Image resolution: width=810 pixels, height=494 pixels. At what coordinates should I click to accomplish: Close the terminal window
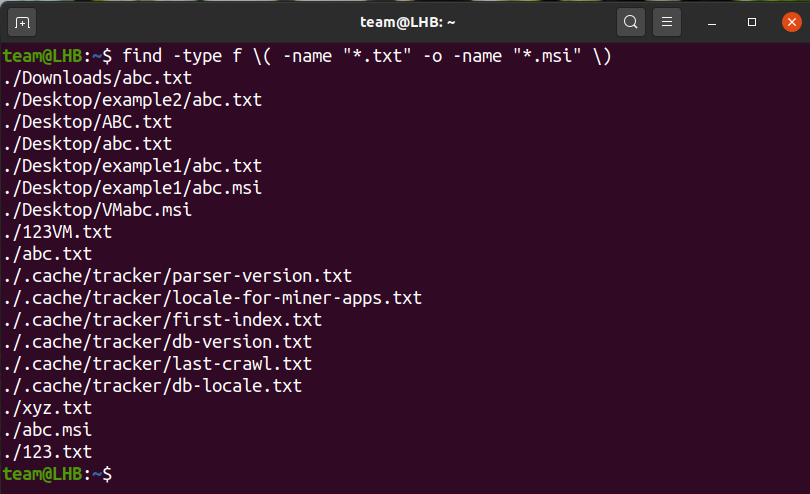(787, 21)
